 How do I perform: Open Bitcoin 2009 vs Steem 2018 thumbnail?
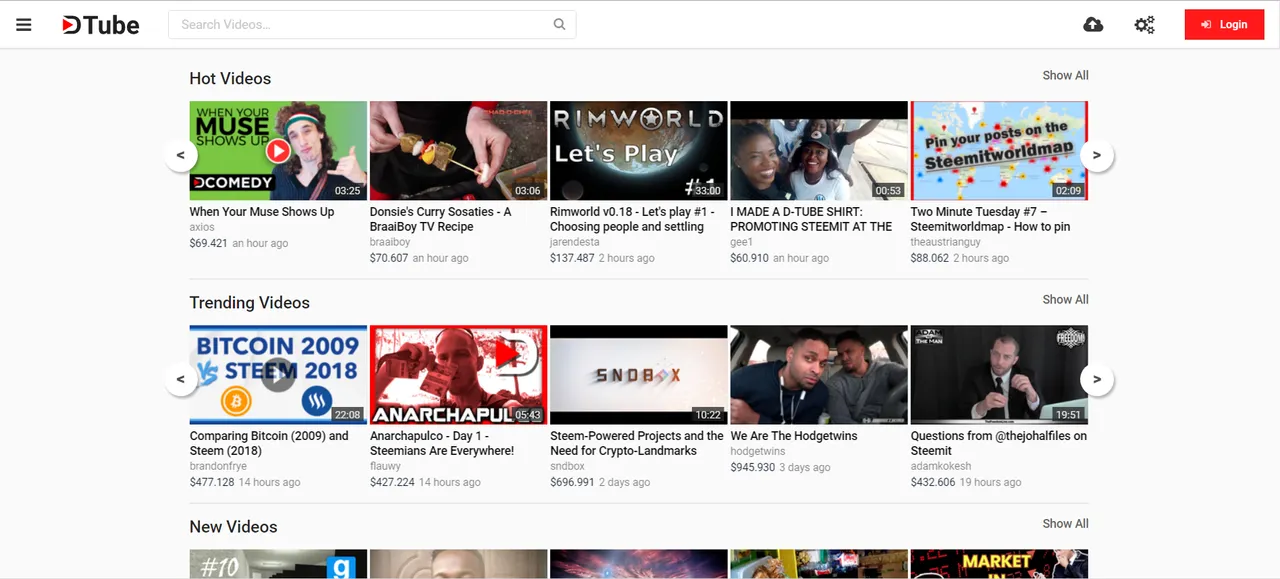[278, 375]
